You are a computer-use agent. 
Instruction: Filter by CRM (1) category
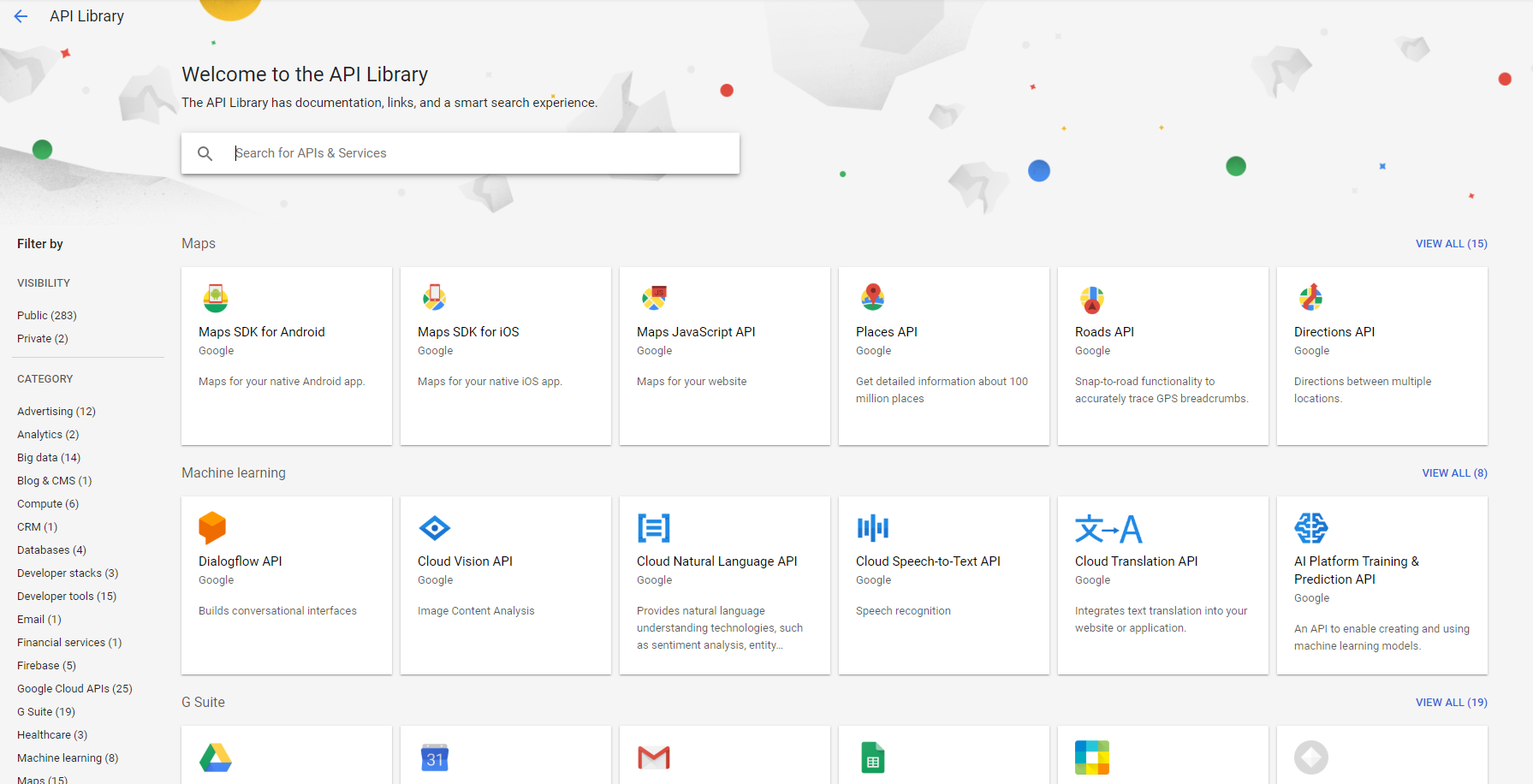click(38, 527)
